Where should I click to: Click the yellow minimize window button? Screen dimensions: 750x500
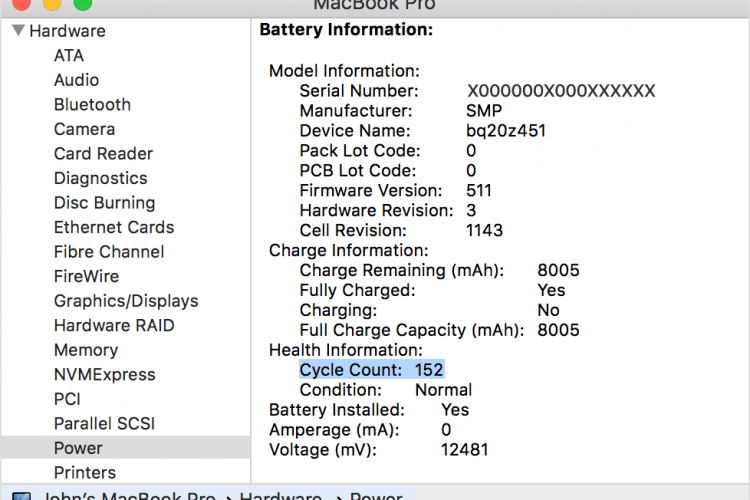click(52, 4)
